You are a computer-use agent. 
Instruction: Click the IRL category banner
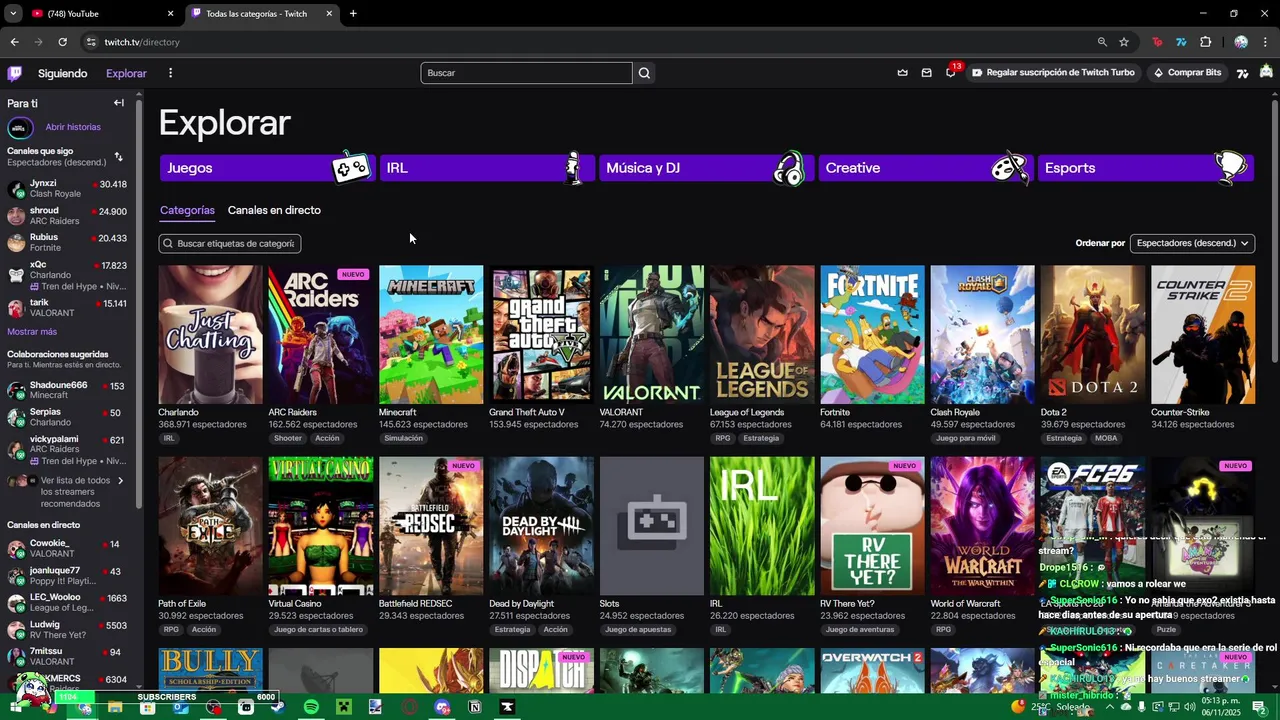(487, 168)
